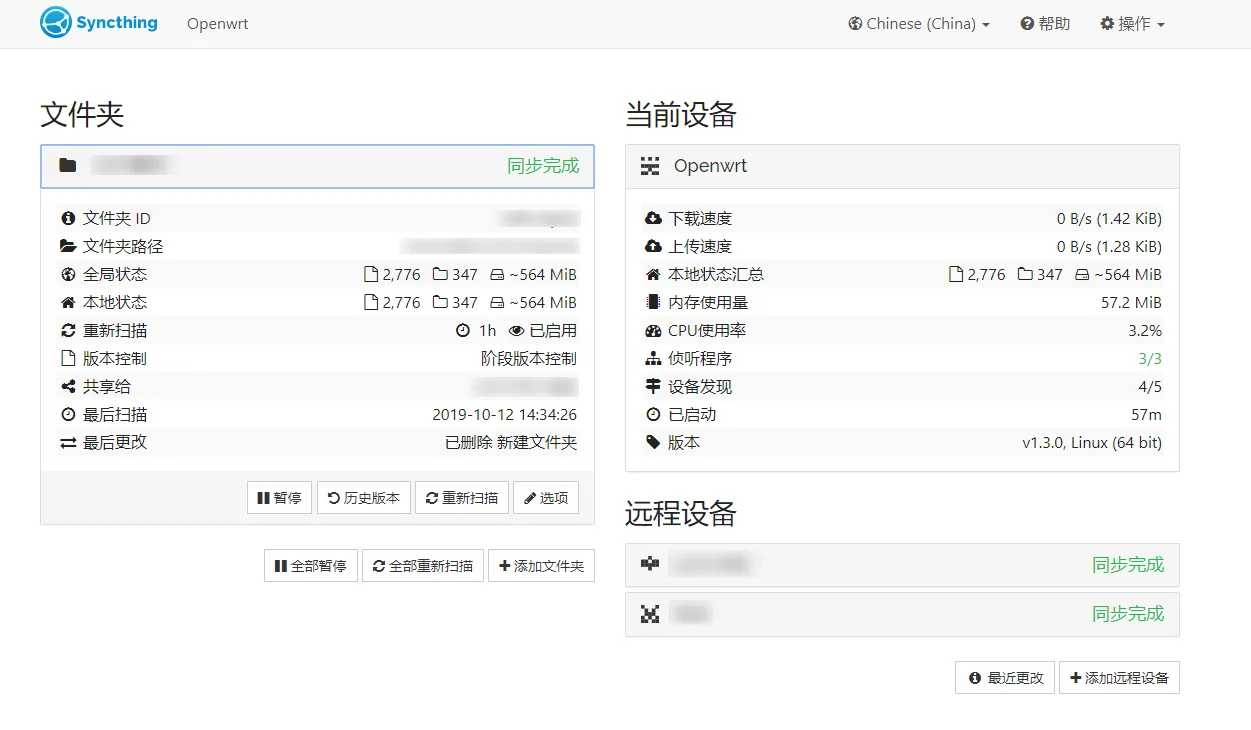The width and height of the screenshot is (1251, 730).
Task: Click the eye icon next to 已启用
Action: (x=516, y=331)
